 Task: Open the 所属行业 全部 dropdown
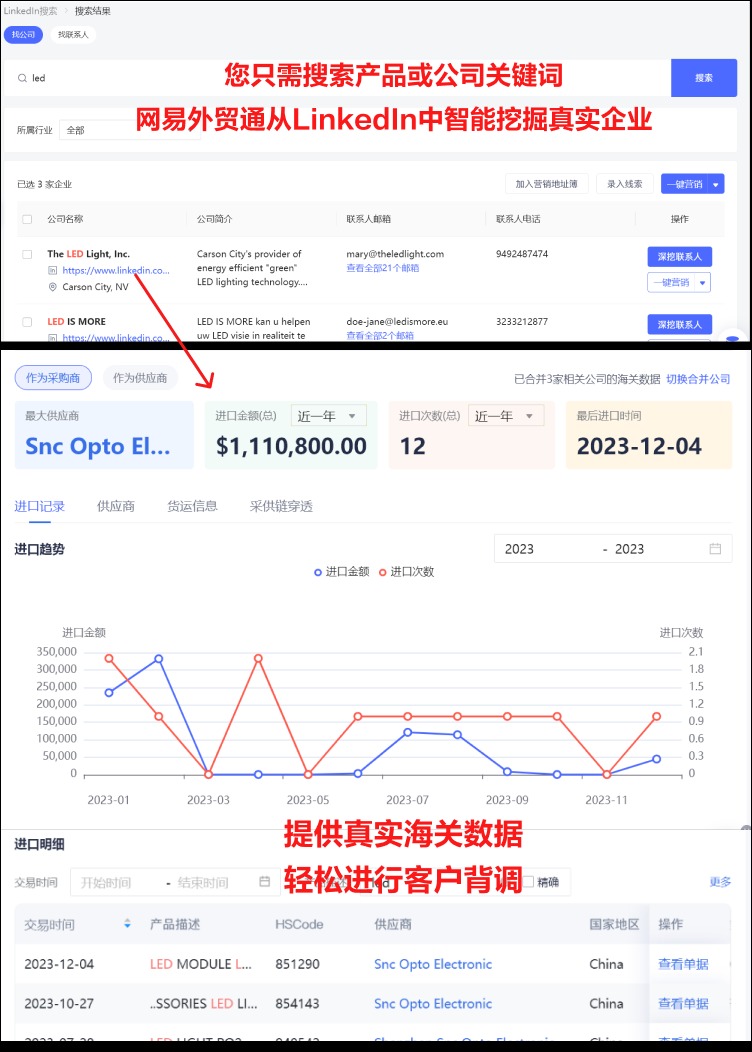(129, 130)
